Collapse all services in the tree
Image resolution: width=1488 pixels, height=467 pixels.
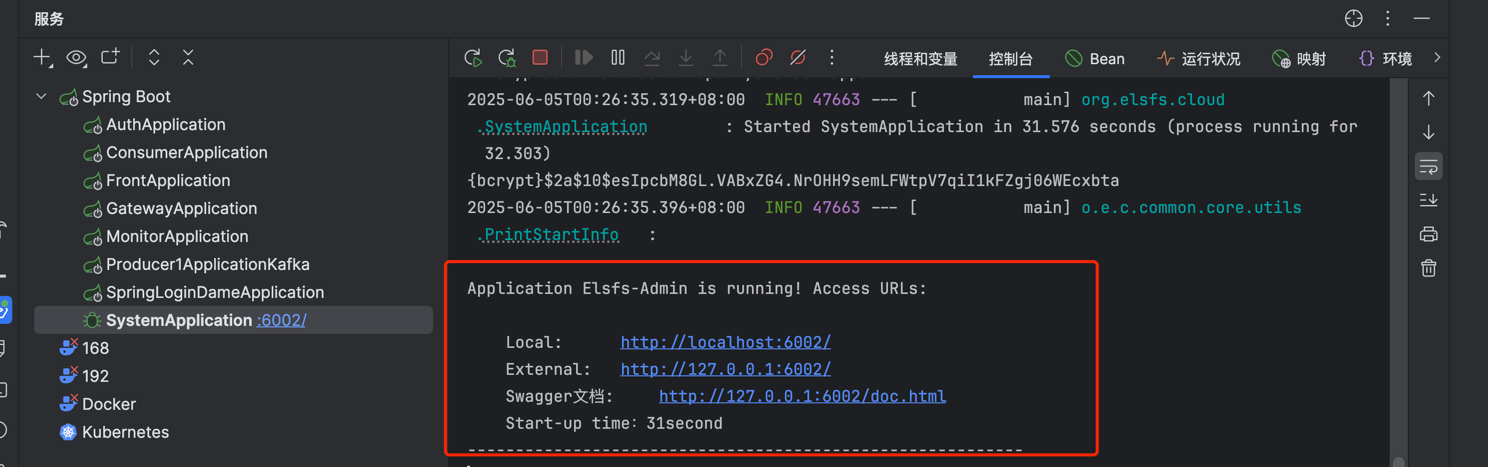coord(188,58)
